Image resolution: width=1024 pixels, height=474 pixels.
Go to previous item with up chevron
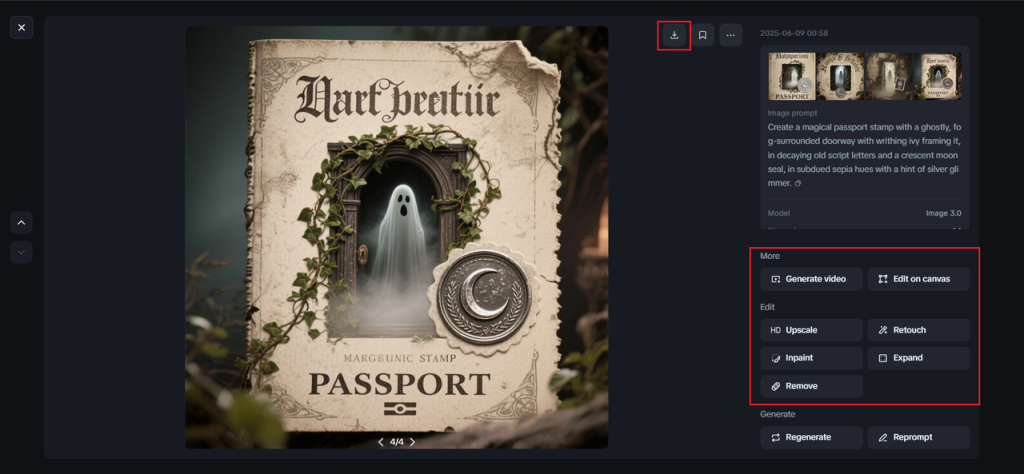[x=22, y=223]
